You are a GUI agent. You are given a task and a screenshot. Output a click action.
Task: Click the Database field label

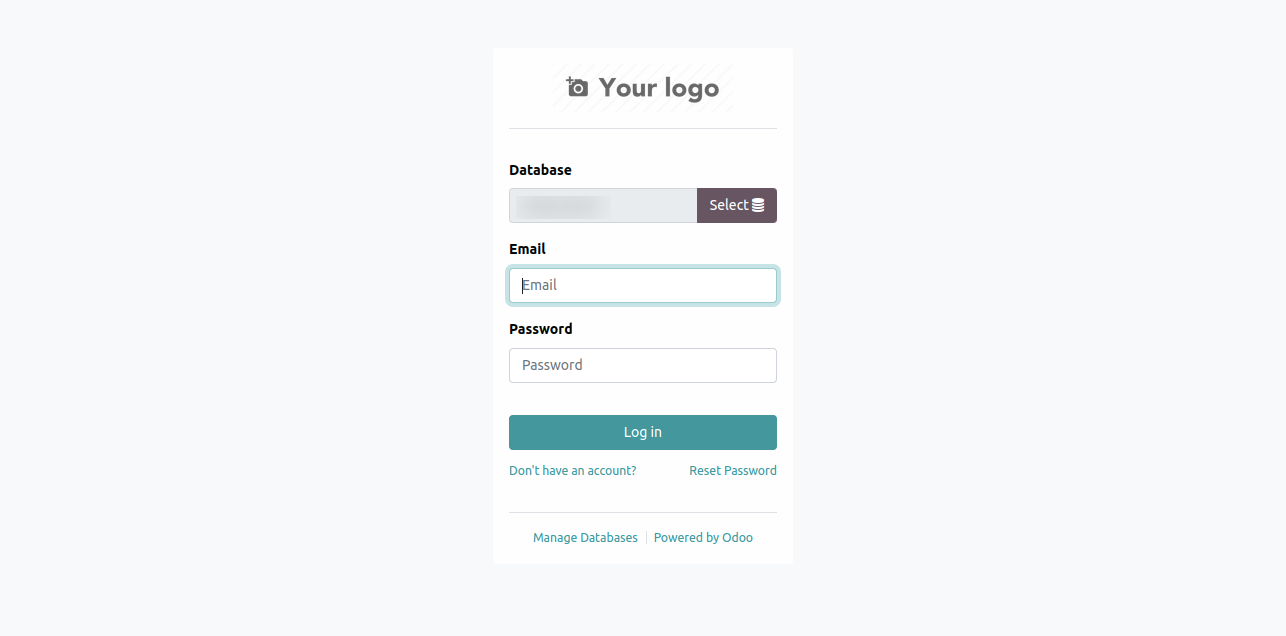coord(540,170)
